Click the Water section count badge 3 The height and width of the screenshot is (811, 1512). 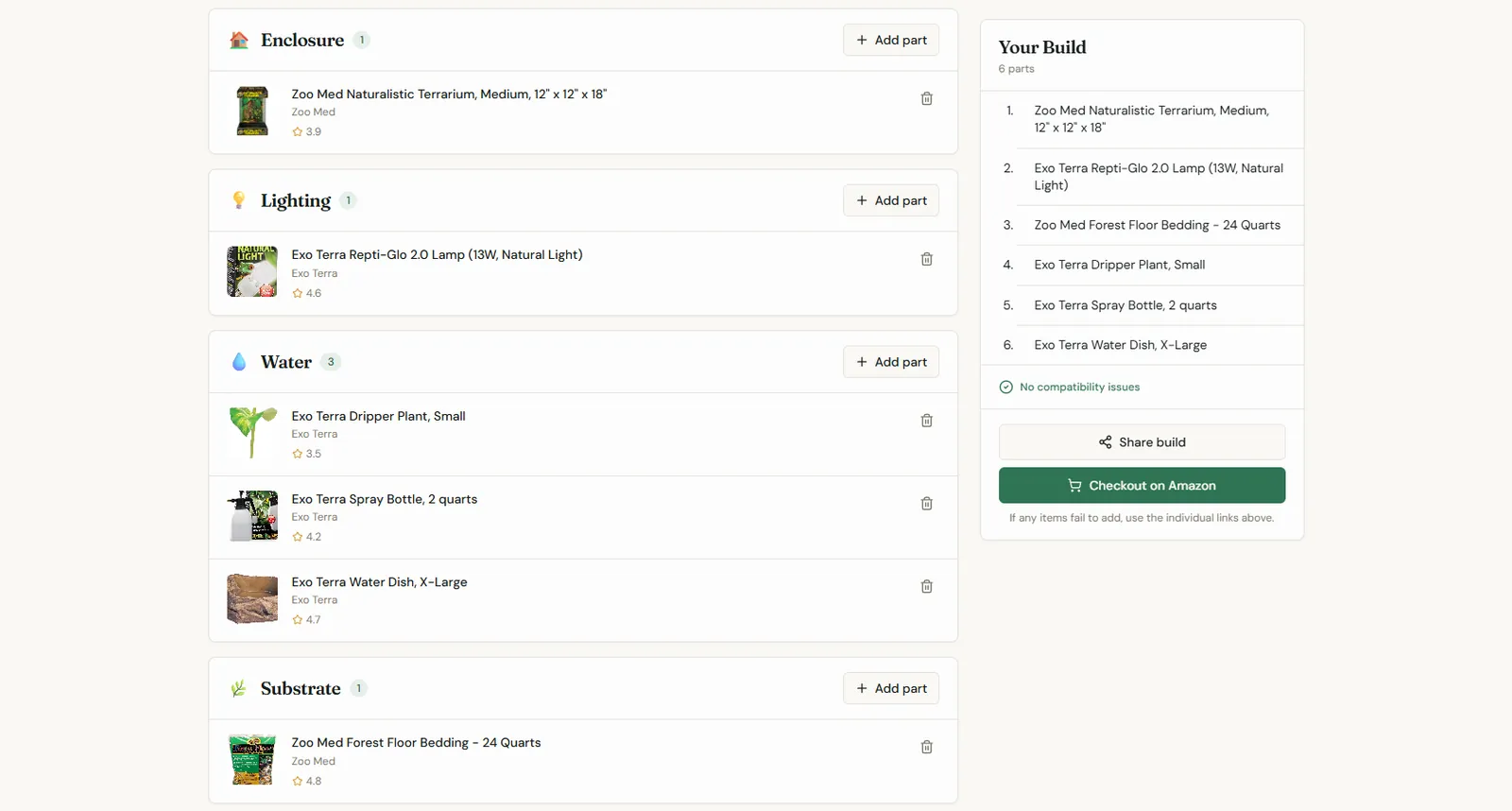(331, 362)
